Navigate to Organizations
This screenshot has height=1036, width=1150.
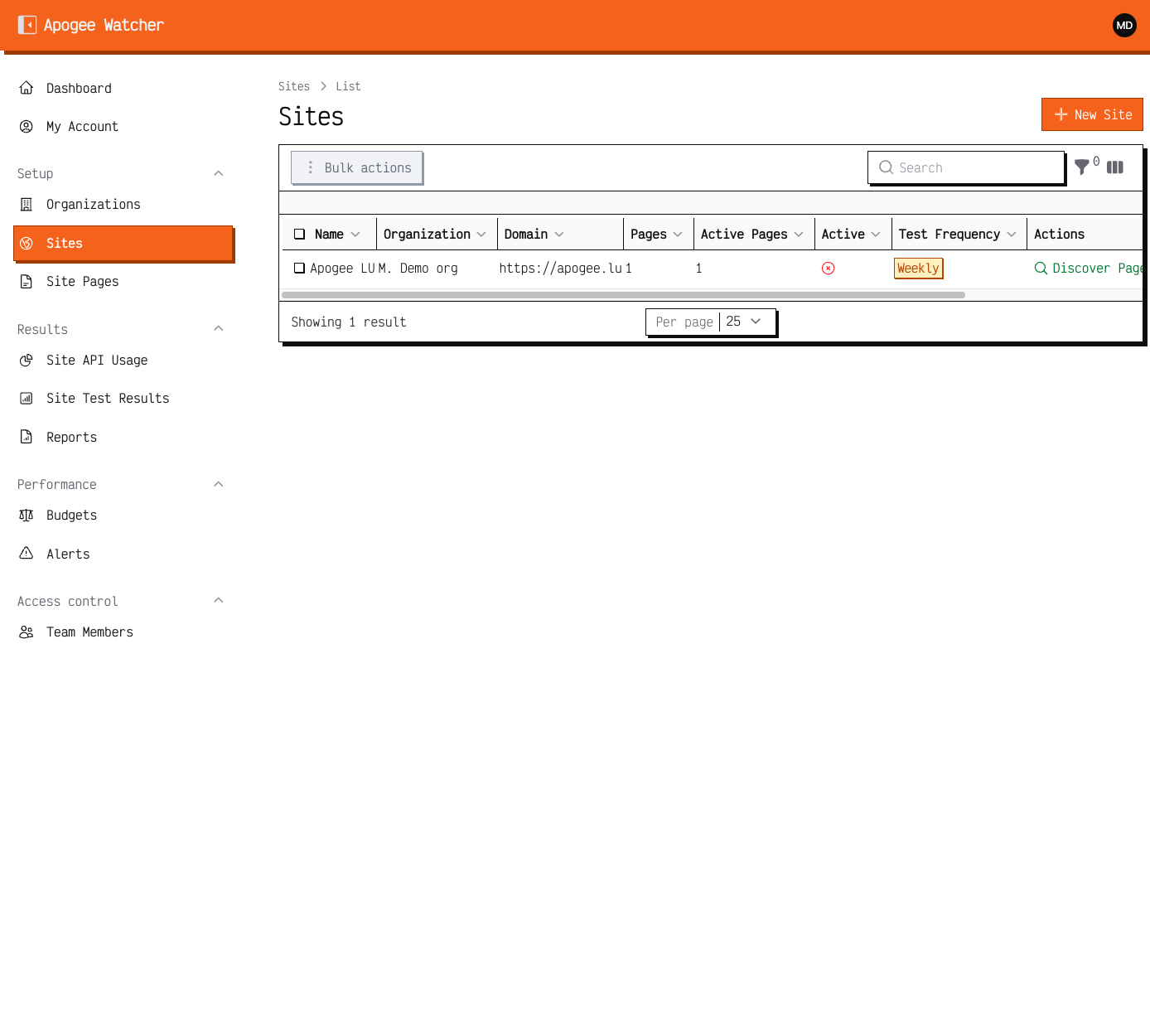123,205
